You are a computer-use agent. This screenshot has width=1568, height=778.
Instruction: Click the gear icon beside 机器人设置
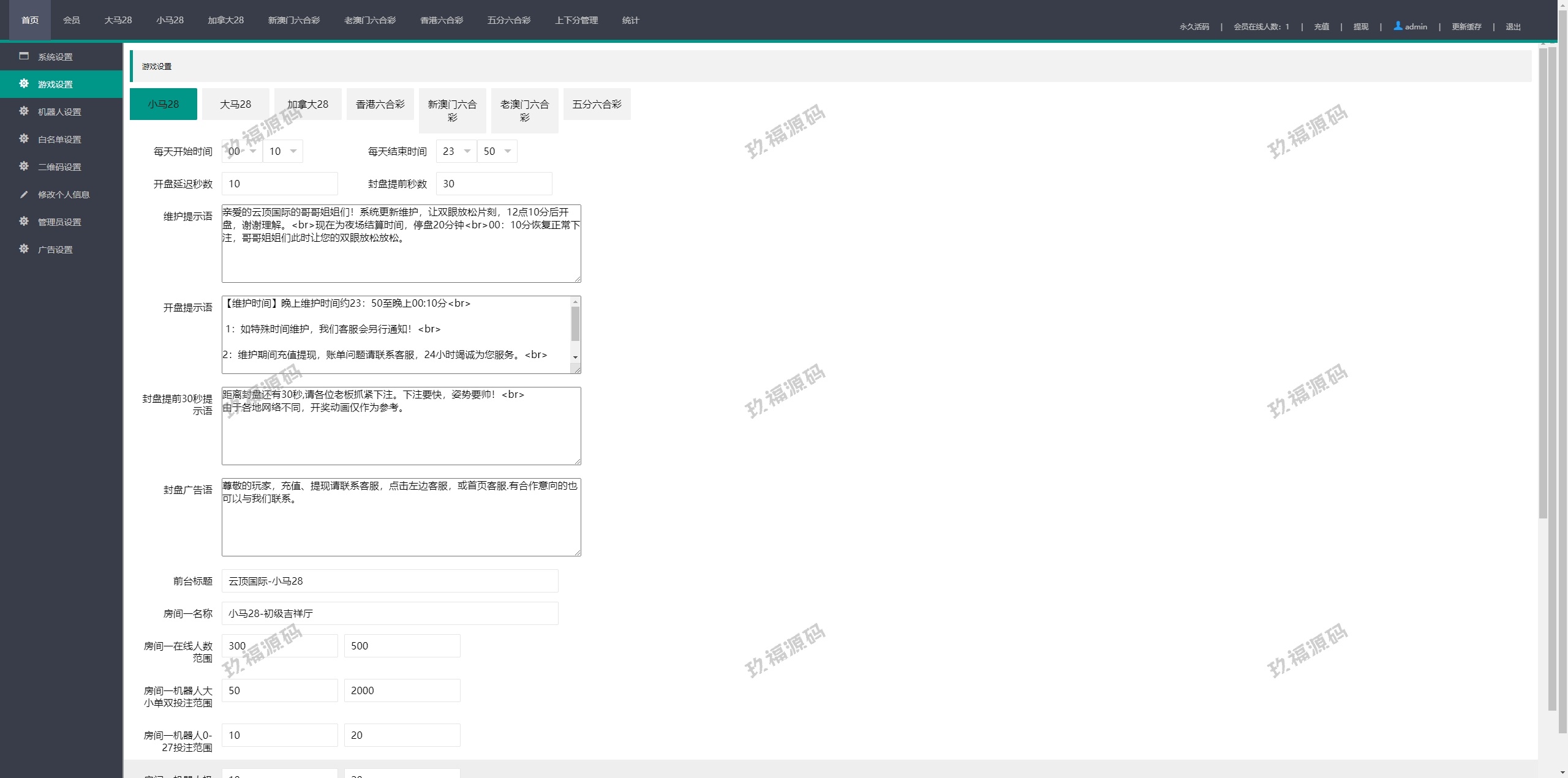tap(24, 111)
